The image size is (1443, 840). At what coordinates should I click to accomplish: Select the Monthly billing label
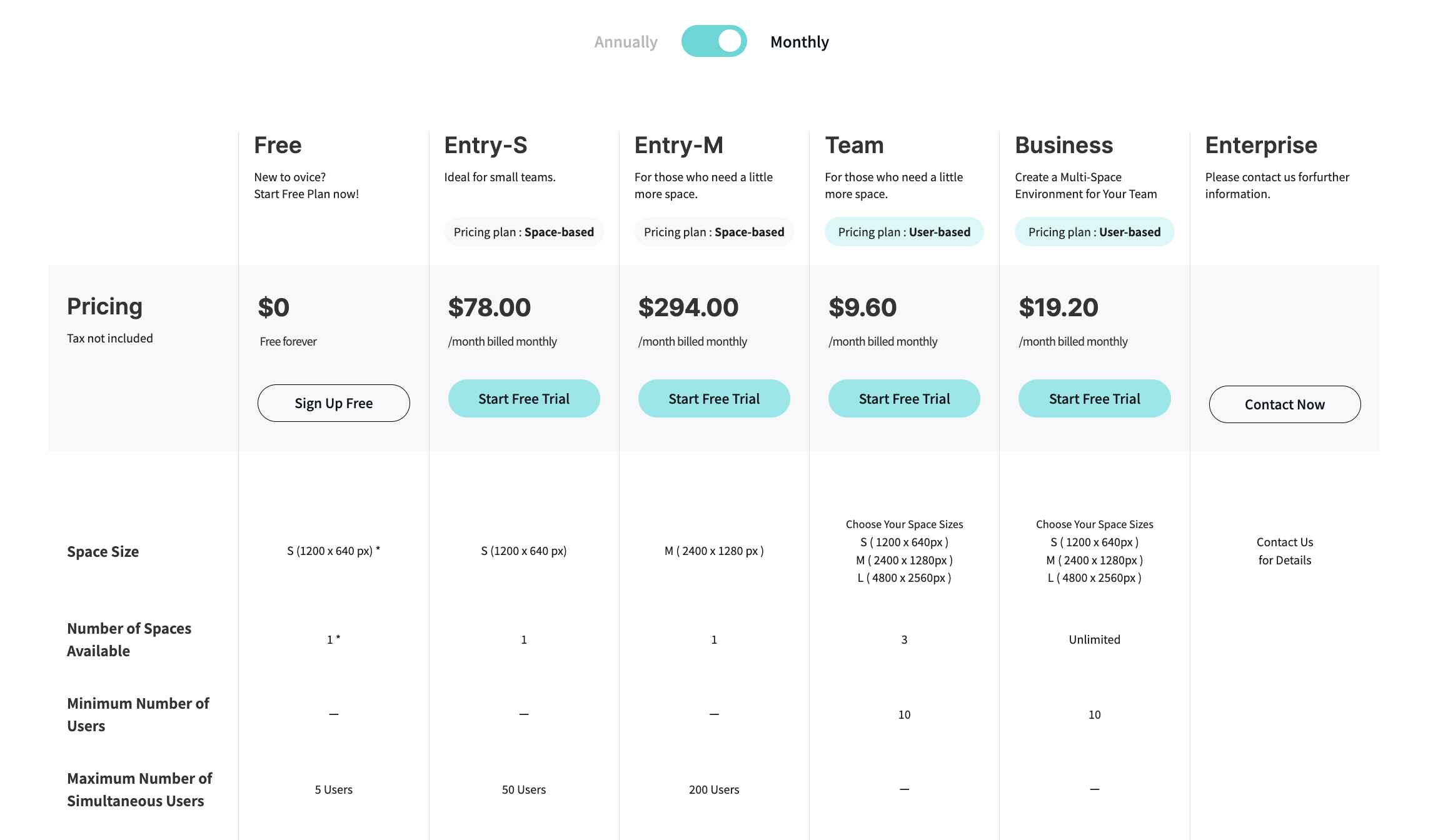[799, 42]
